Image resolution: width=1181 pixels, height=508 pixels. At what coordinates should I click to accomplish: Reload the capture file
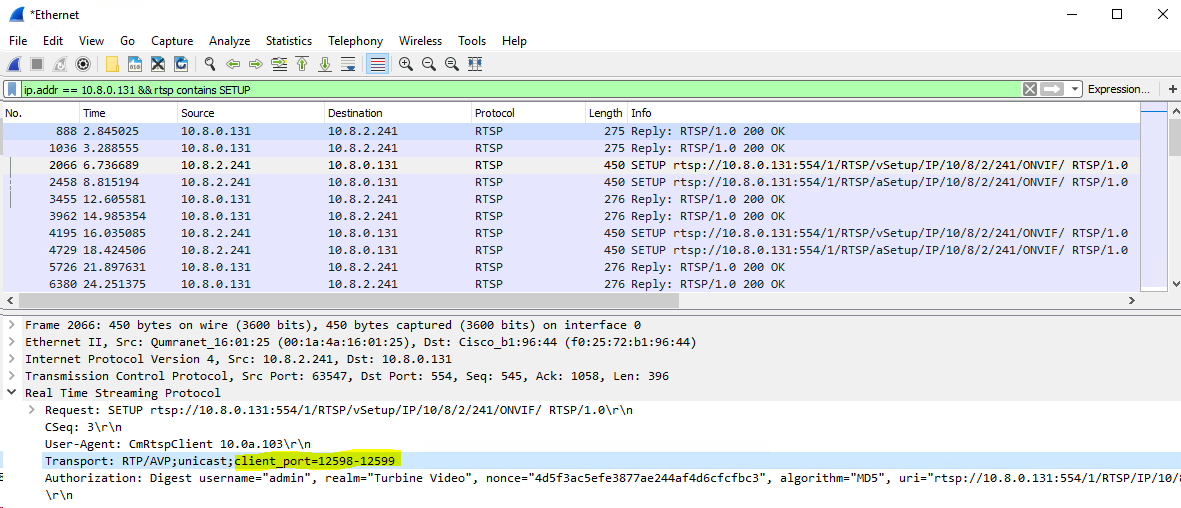coord(181,64)
